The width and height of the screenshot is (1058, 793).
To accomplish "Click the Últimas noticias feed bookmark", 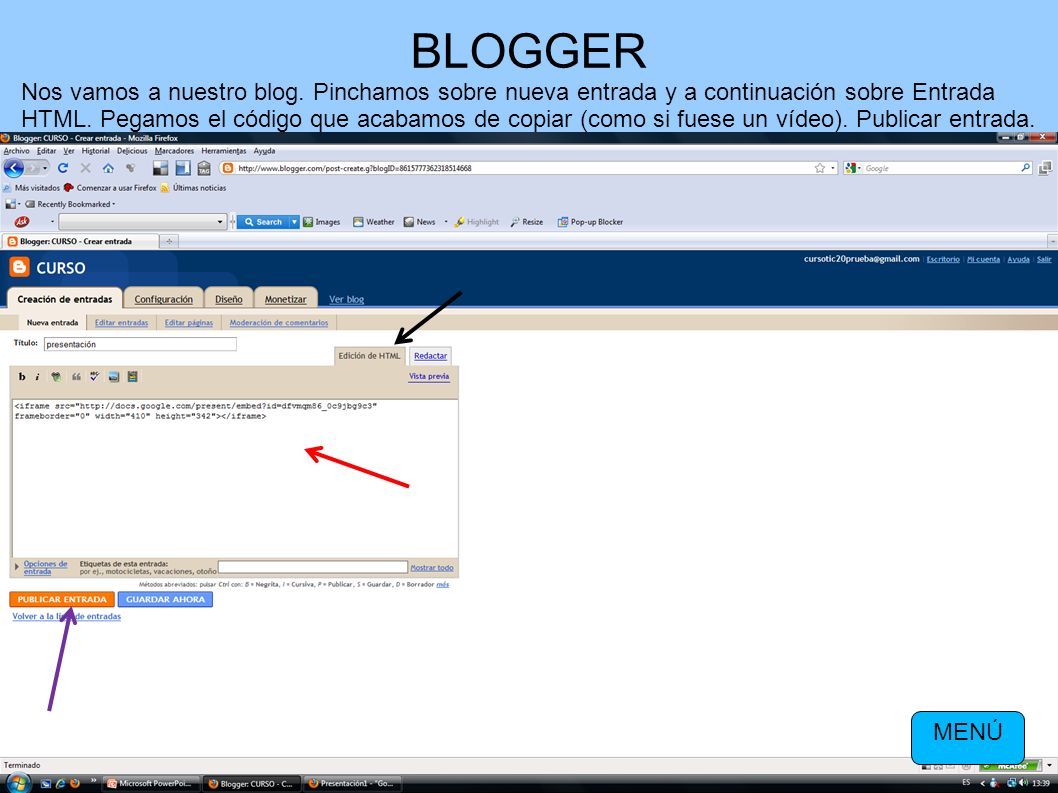I will [x=193, y=188].
